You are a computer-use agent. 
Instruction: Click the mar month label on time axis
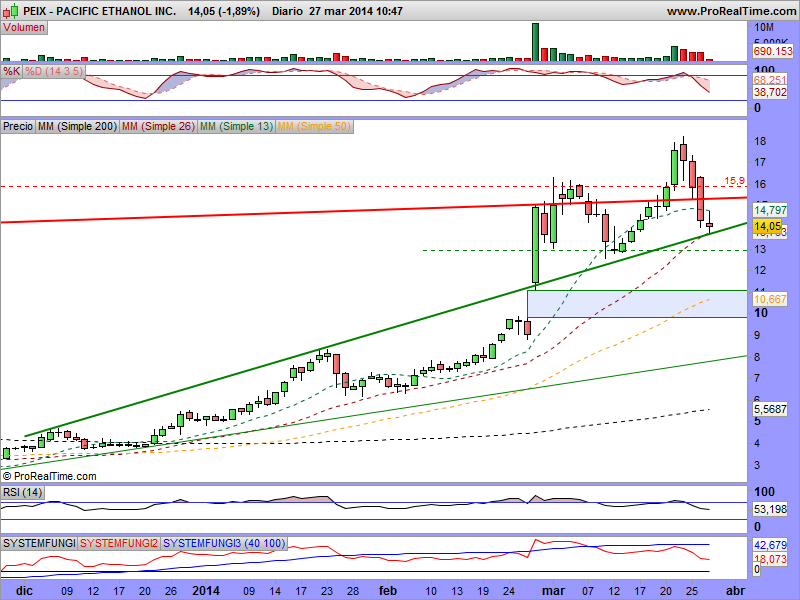coord(553,591)
